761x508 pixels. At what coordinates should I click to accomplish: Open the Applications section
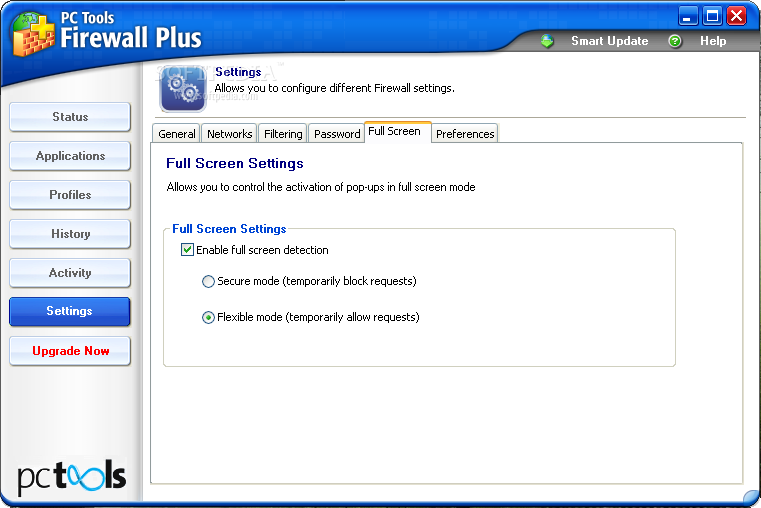(70, 156)
